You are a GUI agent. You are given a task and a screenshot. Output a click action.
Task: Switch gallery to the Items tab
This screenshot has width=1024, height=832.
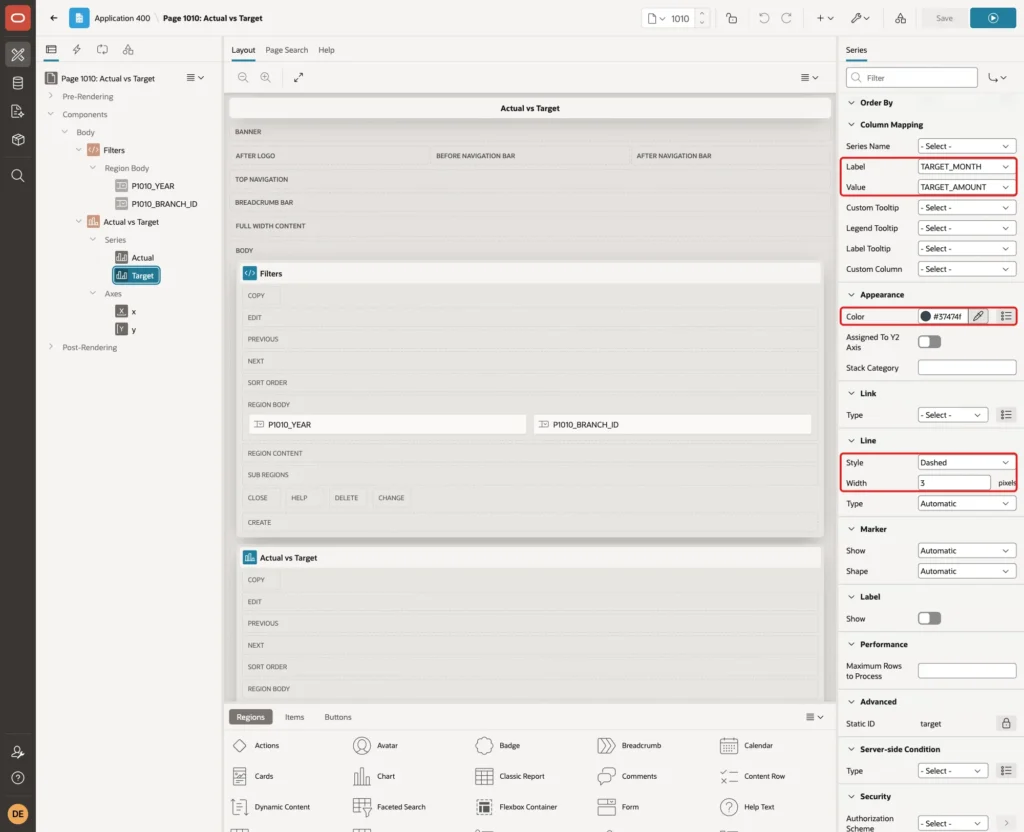[295, 717]
